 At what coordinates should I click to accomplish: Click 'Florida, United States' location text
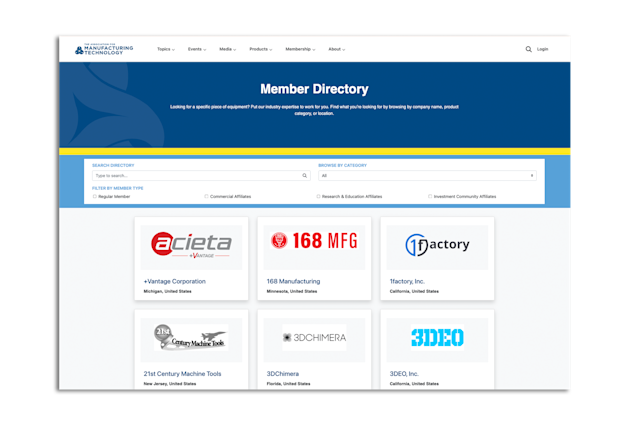(288, 384)
